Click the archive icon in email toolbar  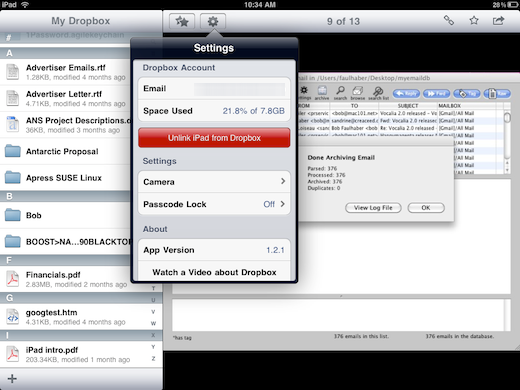tap(322, 93)
